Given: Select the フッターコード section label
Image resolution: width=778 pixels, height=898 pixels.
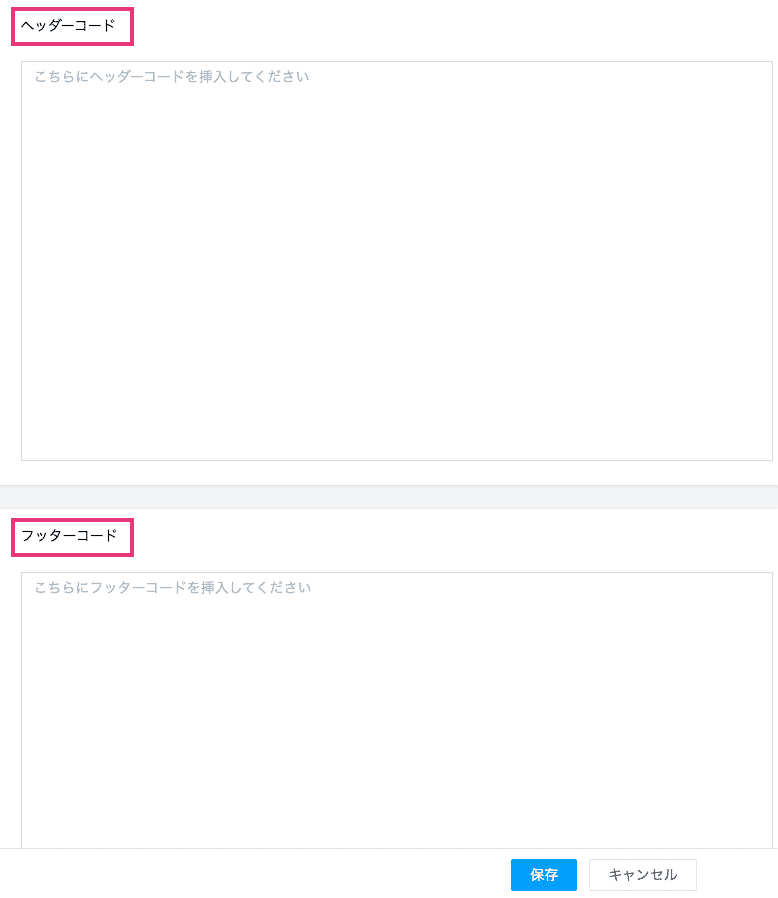Looking at the screenshot, I should point(69,536).
